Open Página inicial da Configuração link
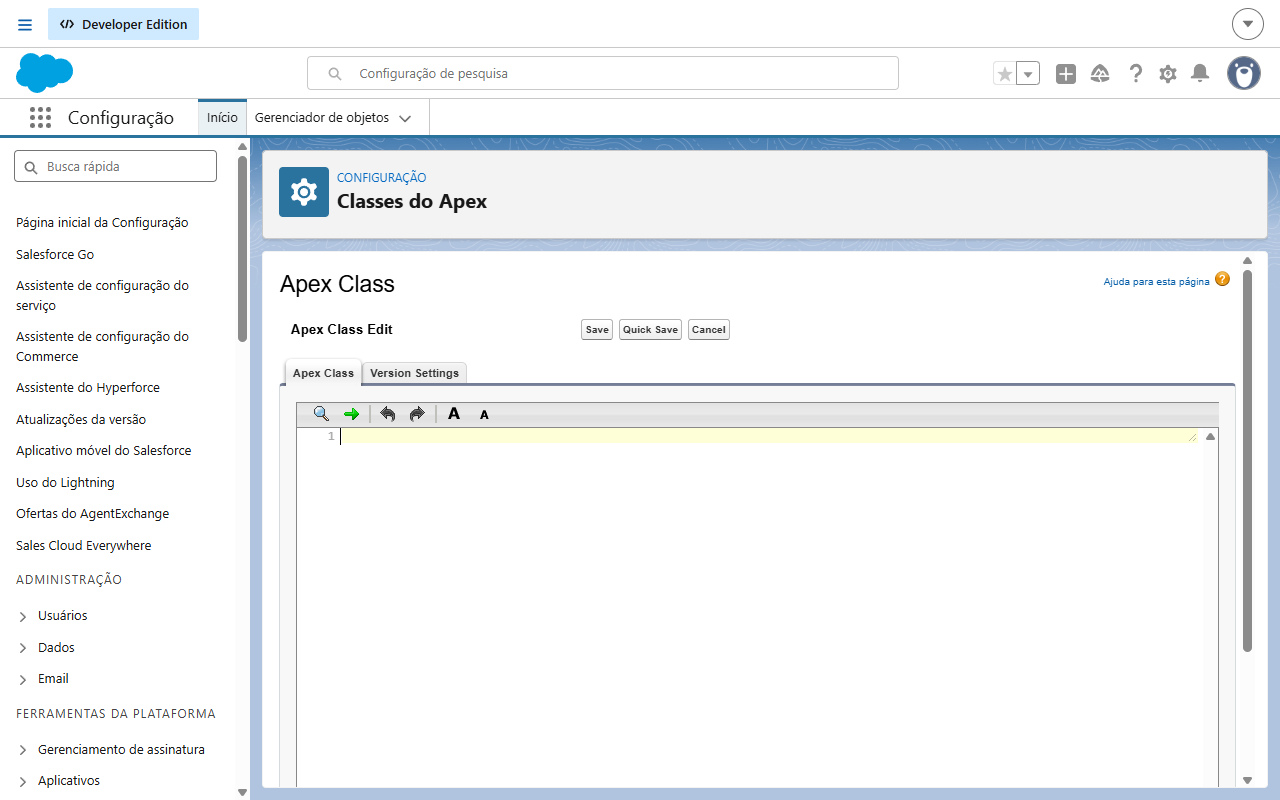The image size is (1280, 800). (x=102, y=223)
